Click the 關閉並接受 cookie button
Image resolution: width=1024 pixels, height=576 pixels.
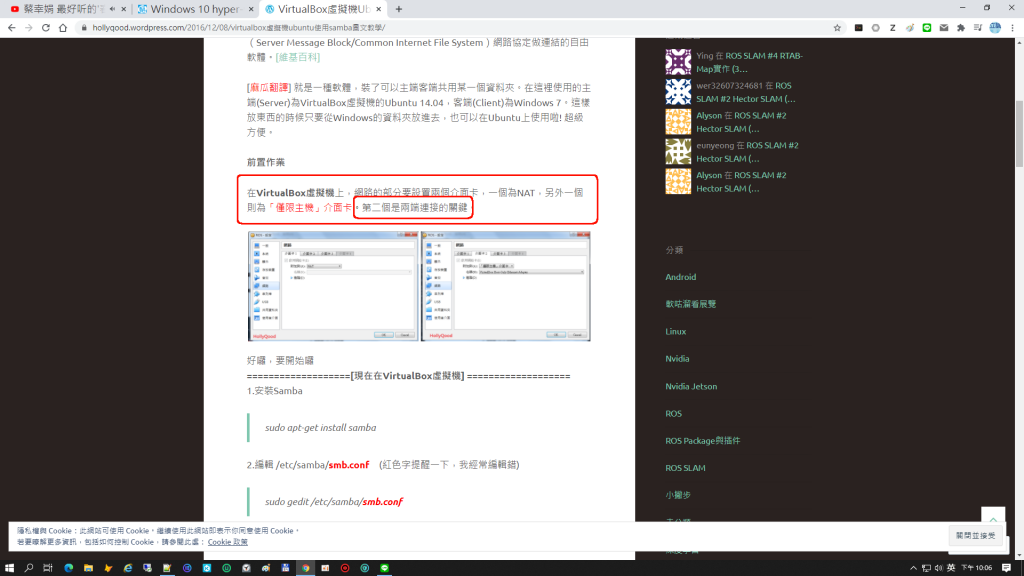[x=976, y=536]
